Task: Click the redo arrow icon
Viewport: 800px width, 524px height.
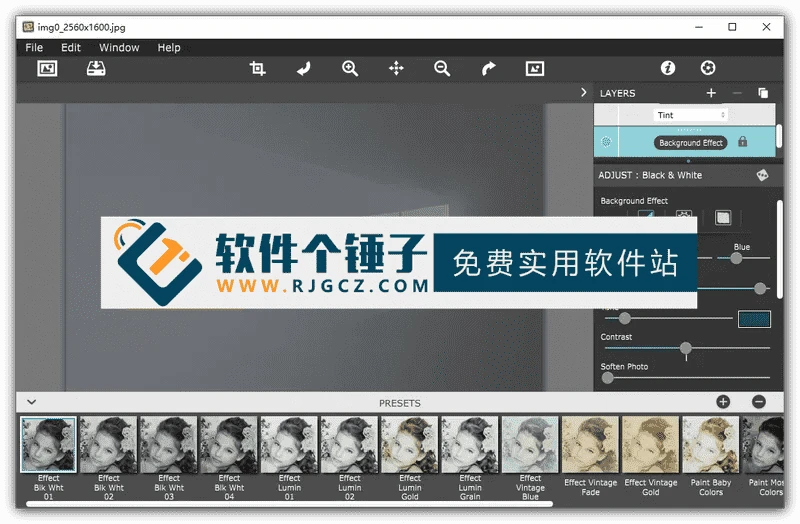Action: [x=488, y=68]
